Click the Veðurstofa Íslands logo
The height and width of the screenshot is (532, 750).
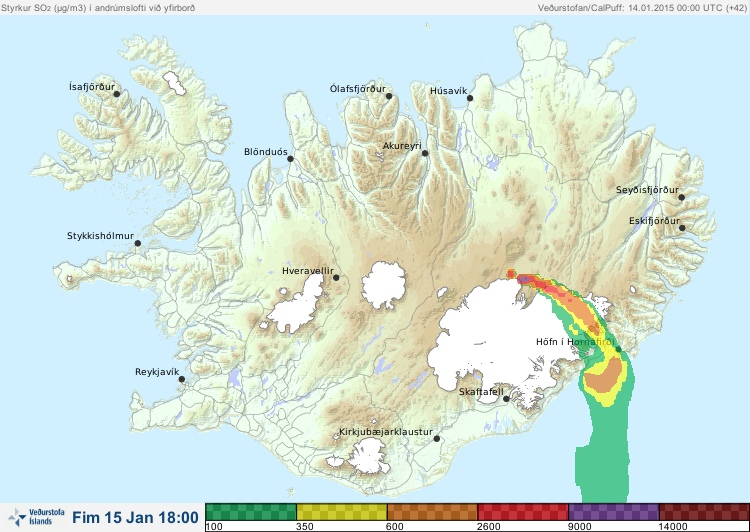point(36,517)
